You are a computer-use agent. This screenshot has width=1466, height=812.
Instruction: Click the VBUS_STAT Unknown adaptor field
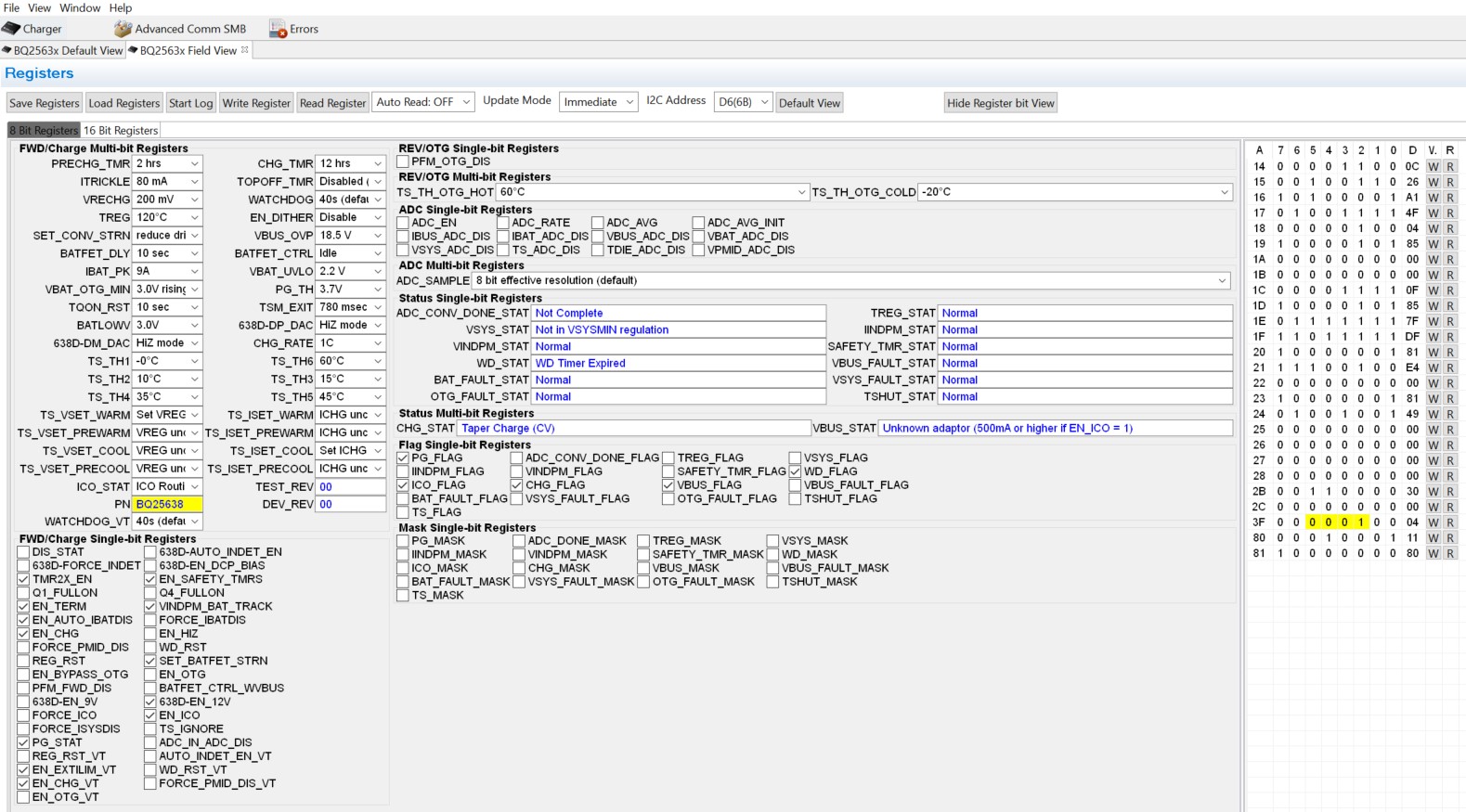(x=1056, y=428)
